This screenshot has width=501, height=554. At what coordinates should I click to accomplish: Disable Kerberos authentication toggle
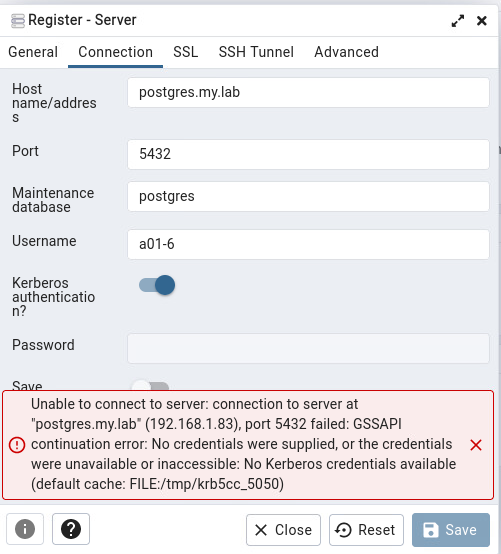point(157,285)
